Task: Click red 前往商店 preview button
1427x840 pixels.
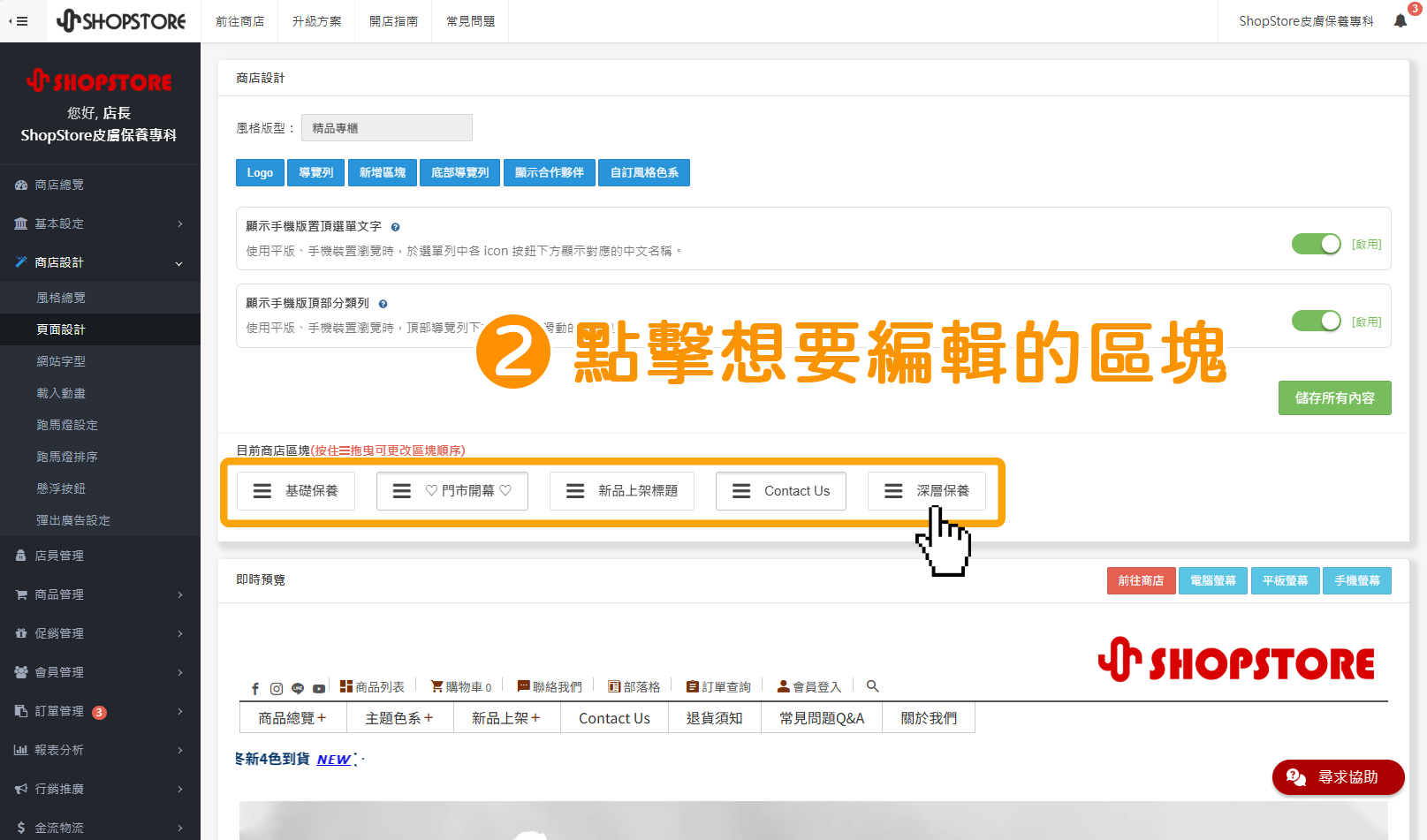Action: tap(1141, 580)
